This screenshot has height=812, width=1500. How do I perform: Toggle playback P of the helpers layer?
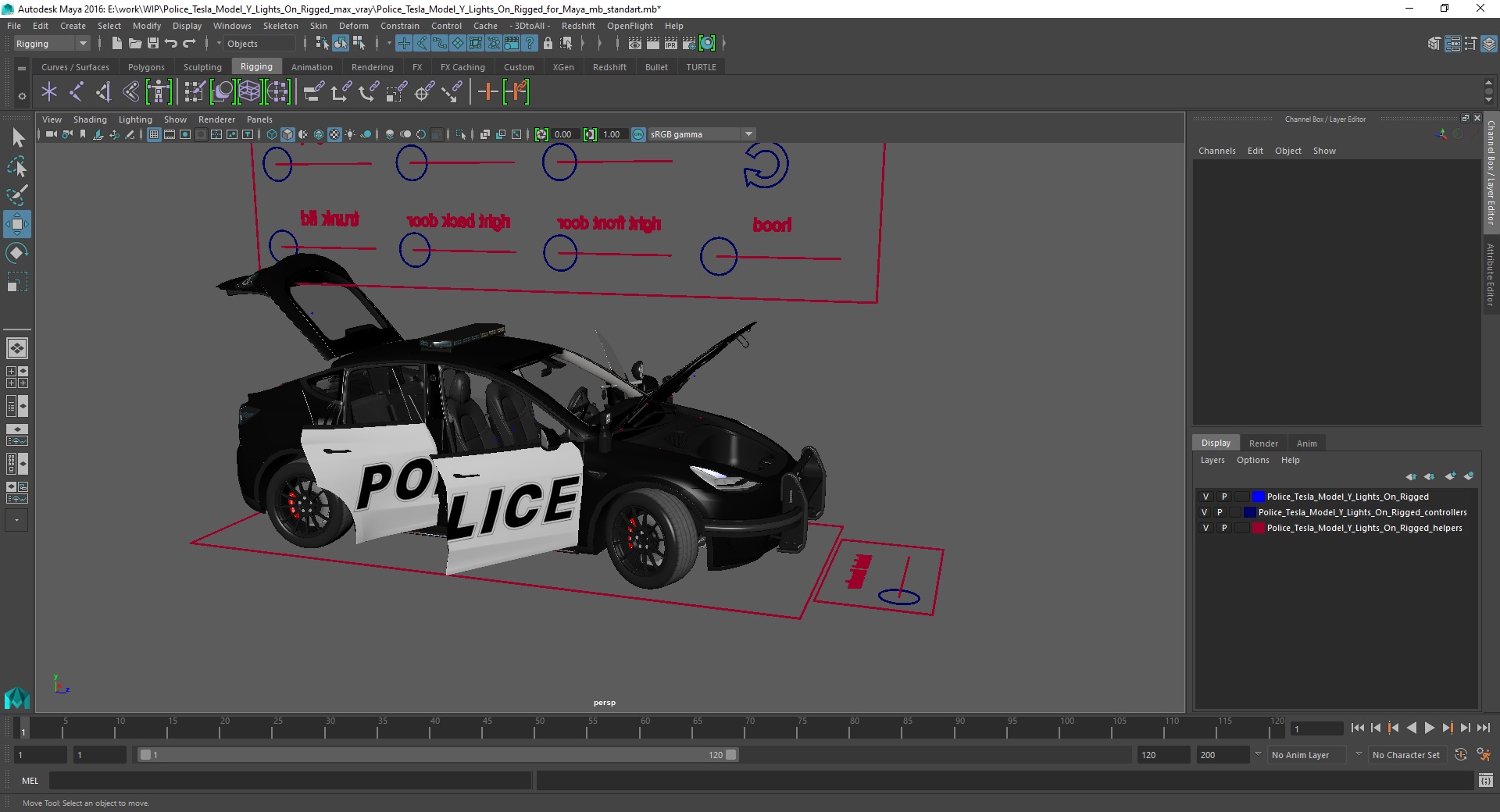click(x=1224, y=528)
